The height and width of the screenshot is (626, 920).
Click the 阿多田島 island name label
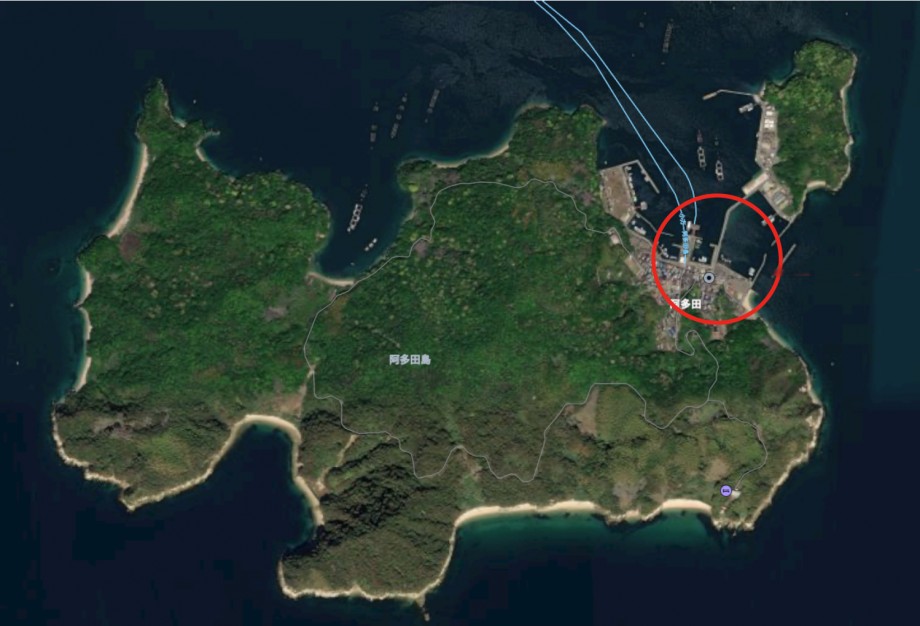pos(410,360)
